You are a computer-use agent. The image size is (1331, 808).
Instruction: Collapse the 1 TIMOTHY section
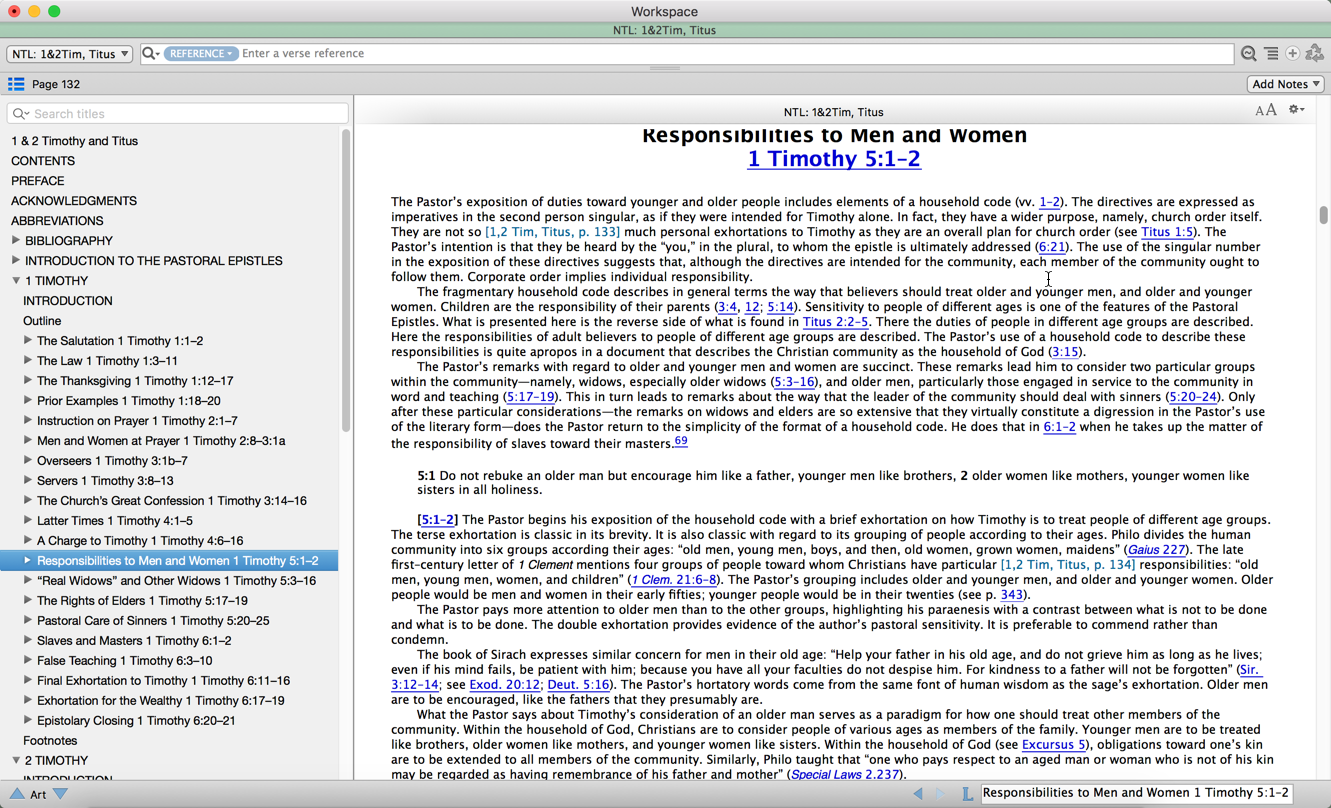[x=16, y=281]
